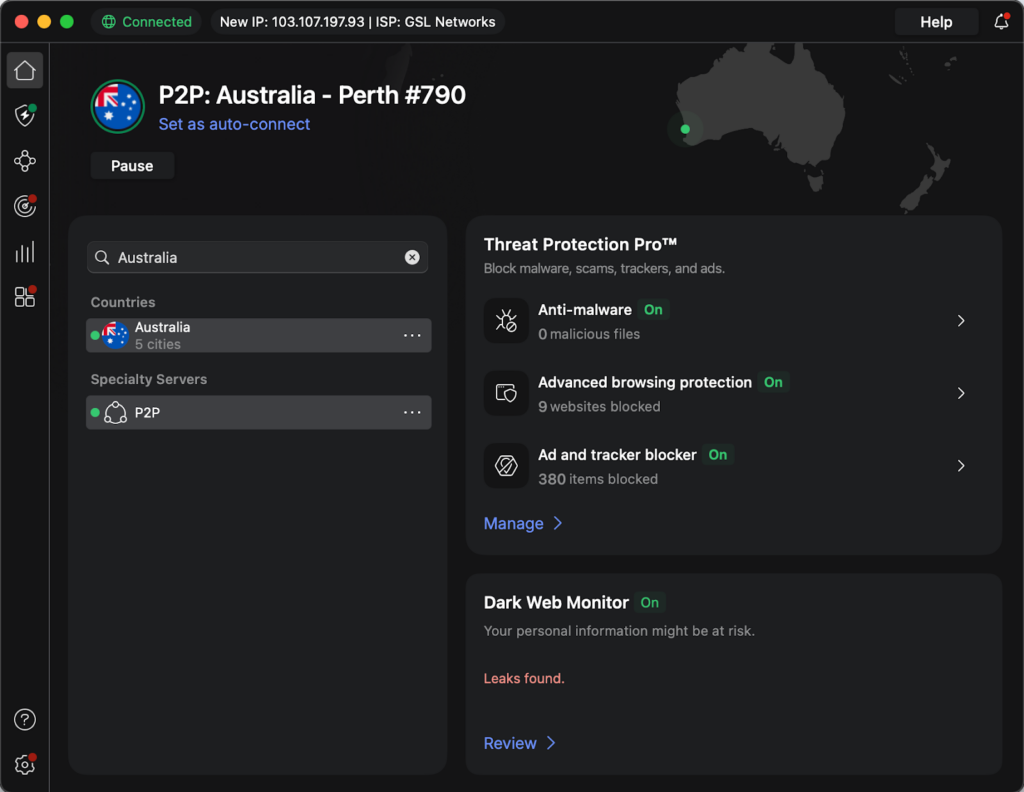Click Dark Web Monitor On badge
Screen dimensions: 1024x792
point(649,602)
